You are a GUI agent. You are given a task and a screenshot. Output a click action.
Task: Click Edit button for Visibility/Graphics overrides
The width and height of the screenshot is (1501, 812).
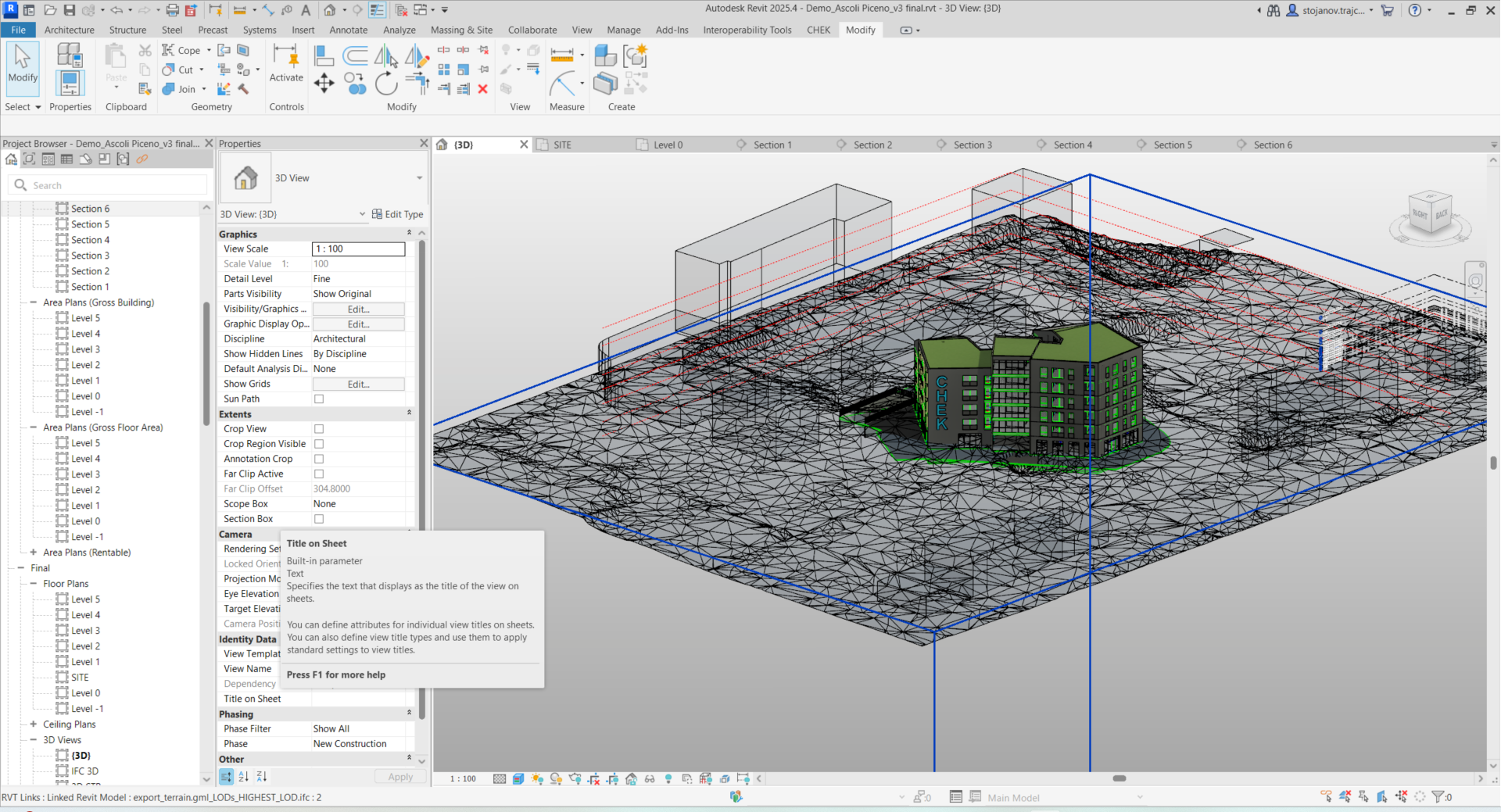click(x=358, y=309)
